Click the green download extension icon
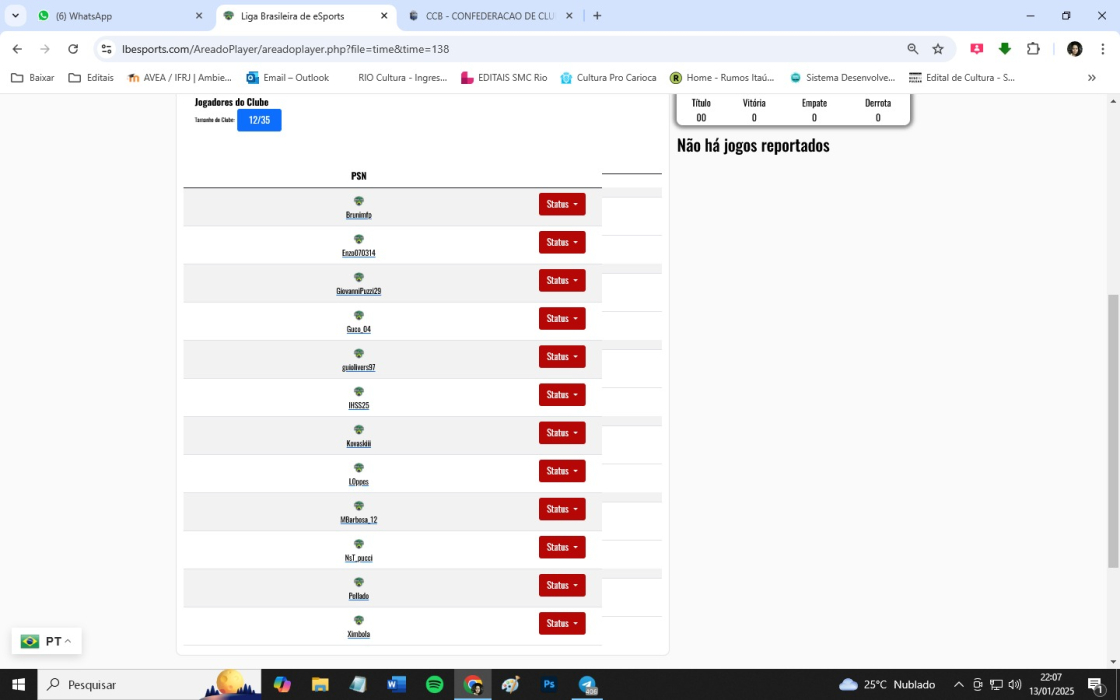This screenshot has height=700, width=1120. coord(1005,49)
